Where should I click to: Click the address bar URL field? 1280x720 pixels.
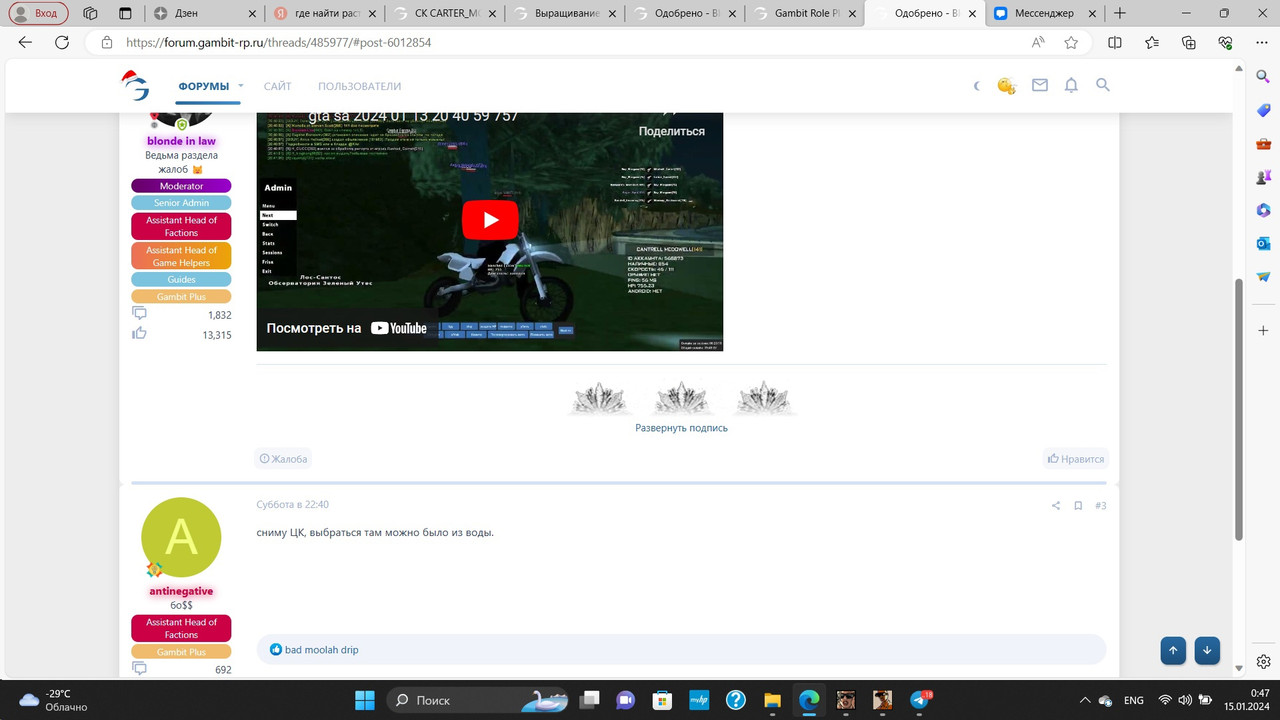click(x=560, y=43)
